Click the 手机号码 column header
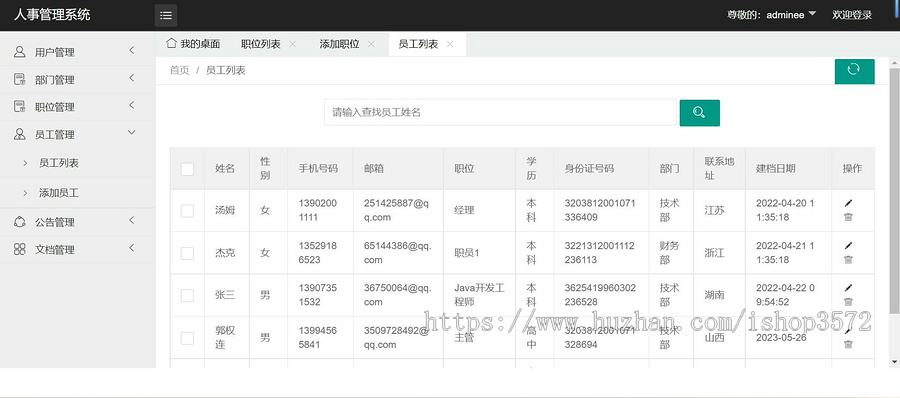Image resolution: width=900 pixels, height=398 pixels. pos(318,169)
